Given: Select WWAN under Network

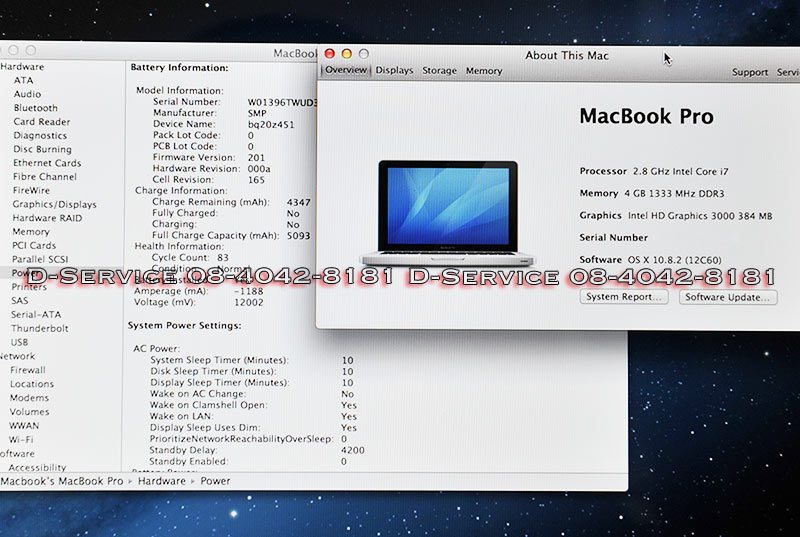Looking at the screenshot, I should pyautogui.click(x=24, y=426).
